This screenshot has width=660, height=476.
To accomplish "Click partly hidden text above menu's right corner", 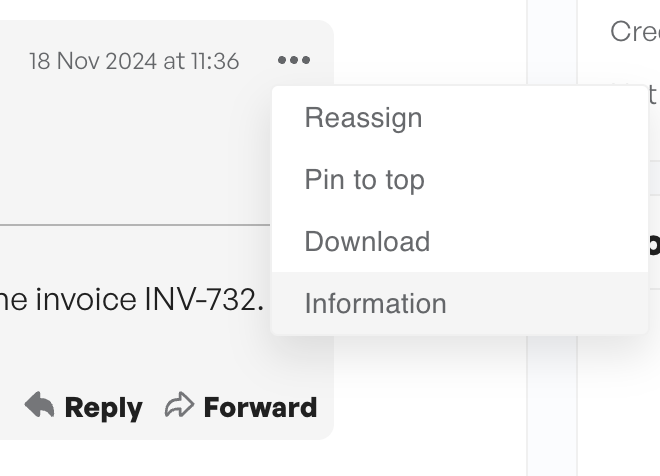I will 652,93.
